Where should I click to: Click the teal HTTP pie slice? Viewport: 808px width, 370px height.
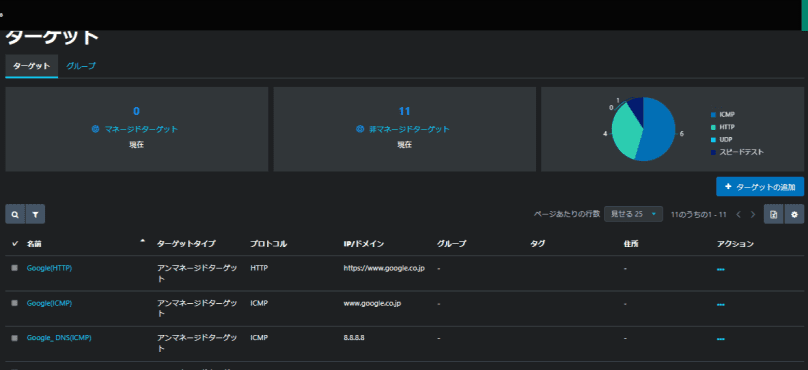625,131
